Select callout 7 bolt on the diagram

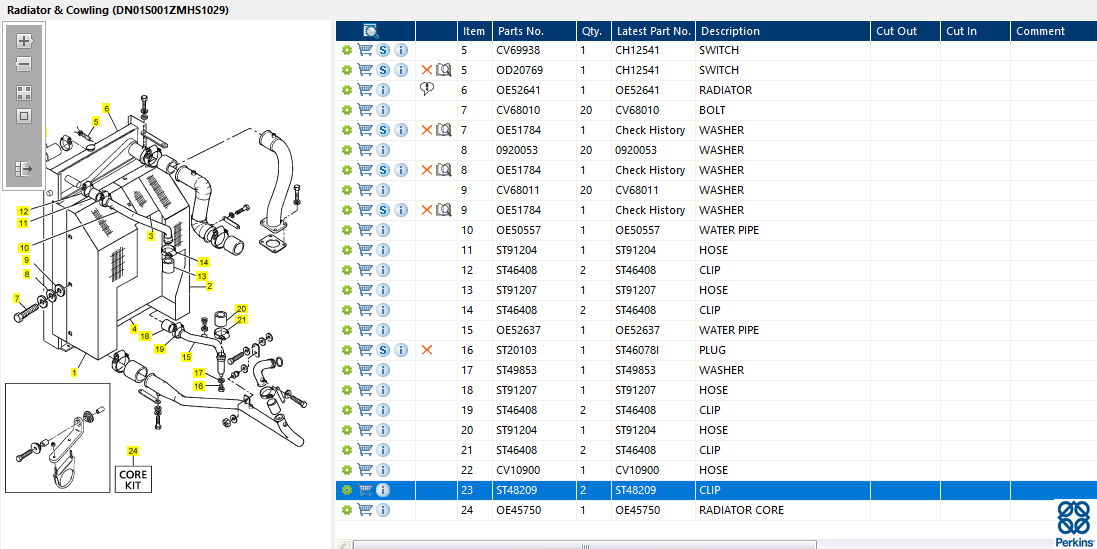(17, 299)
